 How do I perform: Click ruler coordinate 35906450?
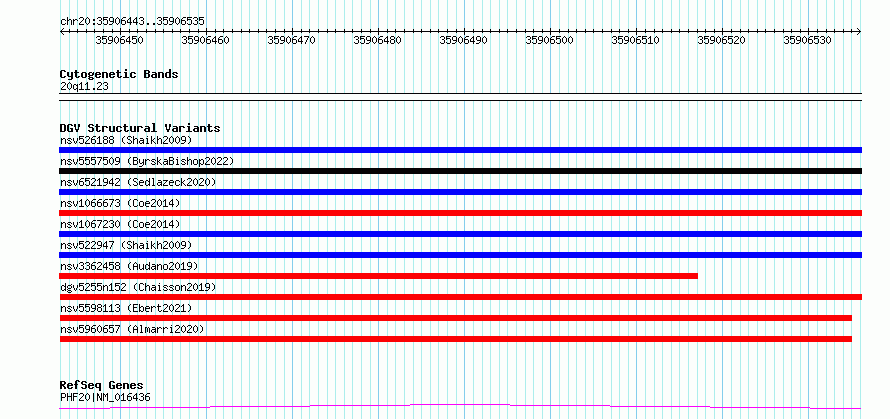(119, 40)
